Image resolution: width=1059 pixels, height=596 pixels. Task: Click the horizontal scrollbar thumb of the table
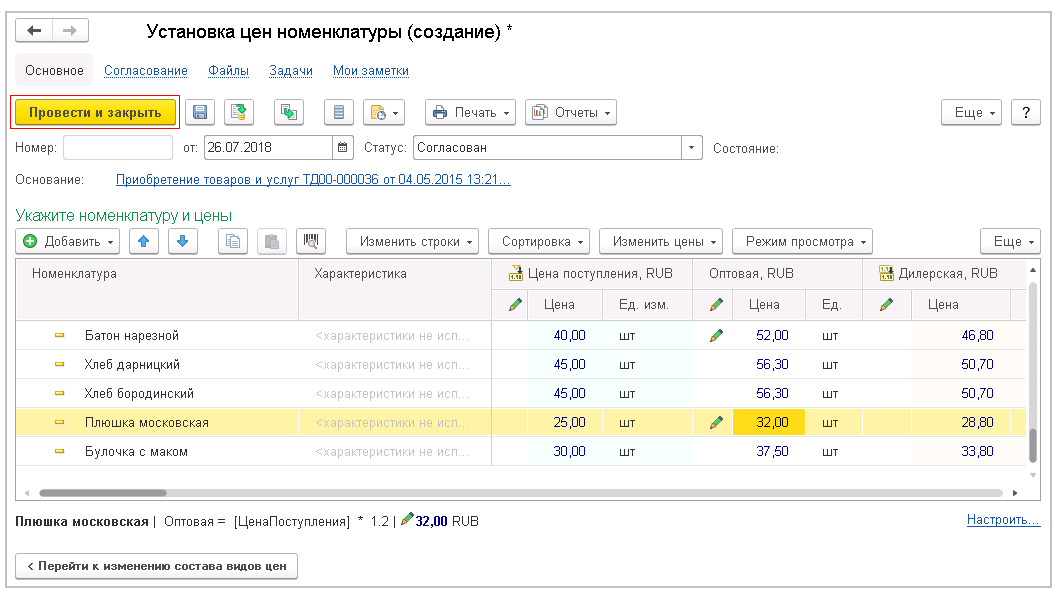pyautogui.click(x=103, y=493)
